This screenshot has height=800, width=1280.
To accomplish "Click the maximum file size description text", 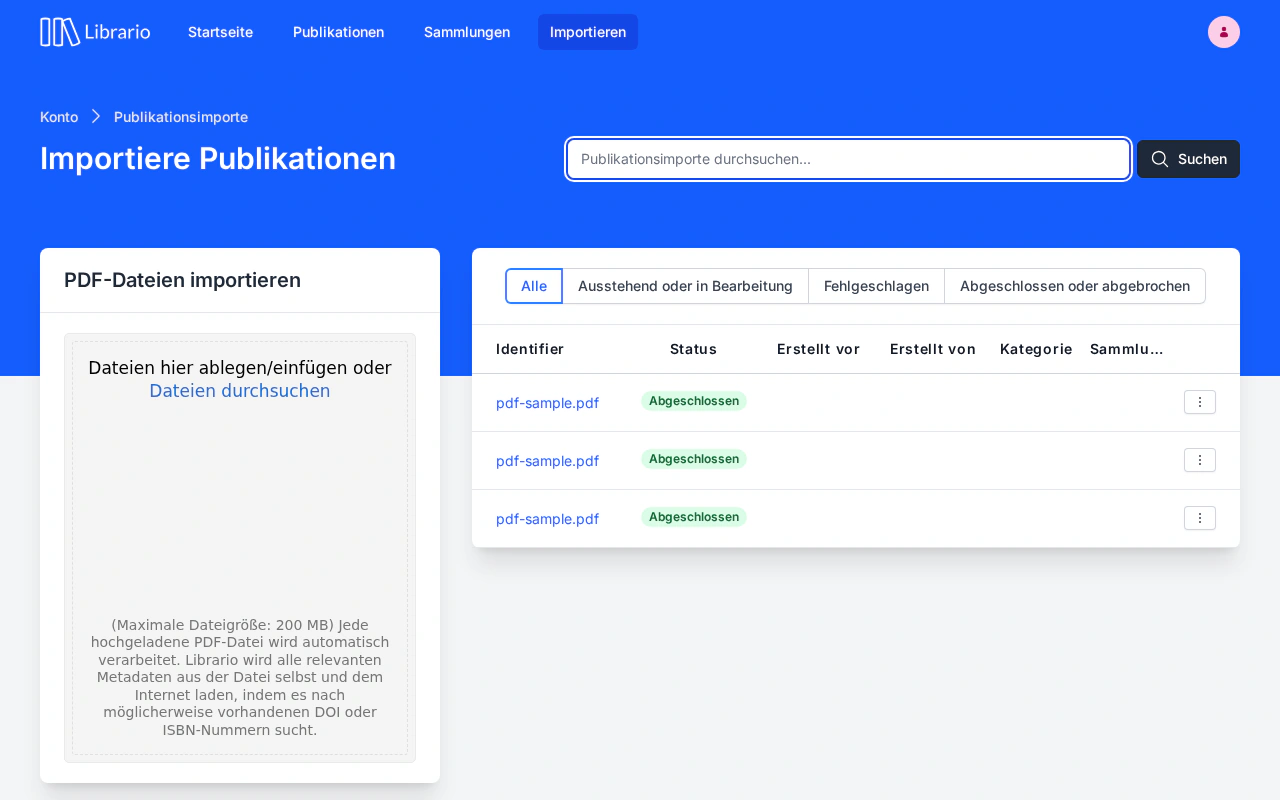I will [x=240, y=678].
